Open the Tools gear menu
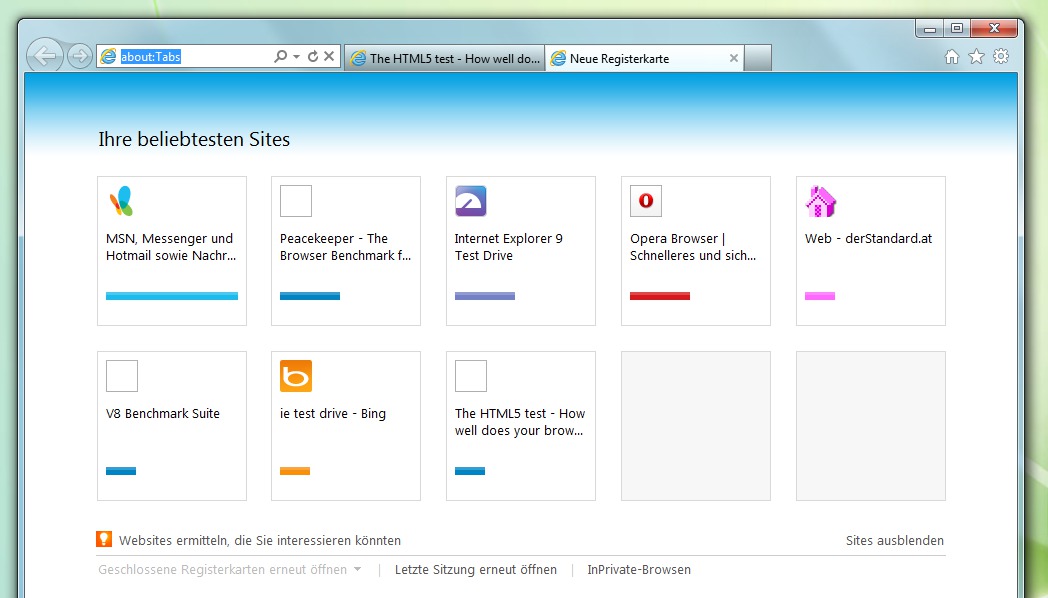The height and width of the screenshot is (598, 1048). tap(1001, 57)
